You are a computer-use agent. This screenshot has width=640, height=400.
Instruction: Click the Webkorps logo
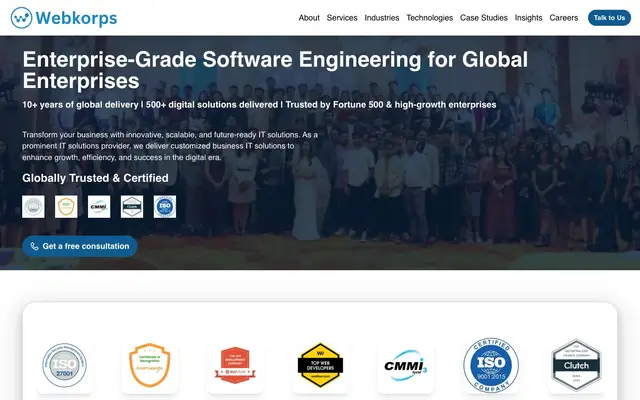coord(64,18)
